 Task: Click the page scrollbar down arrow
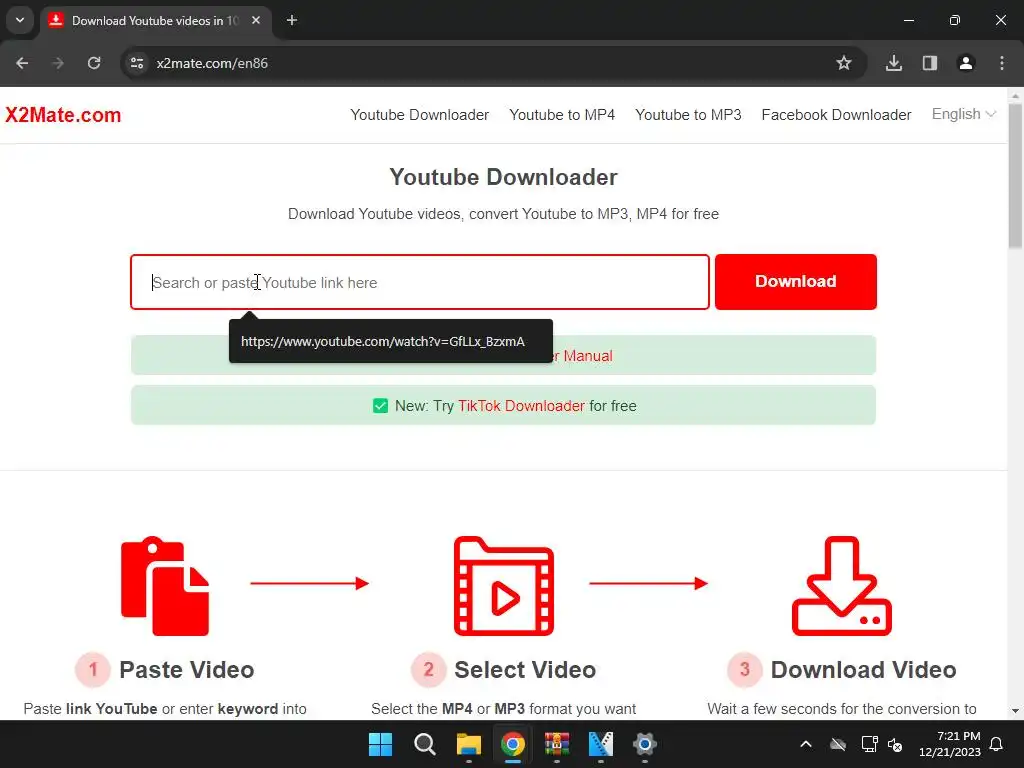(x=1015, y=711)
